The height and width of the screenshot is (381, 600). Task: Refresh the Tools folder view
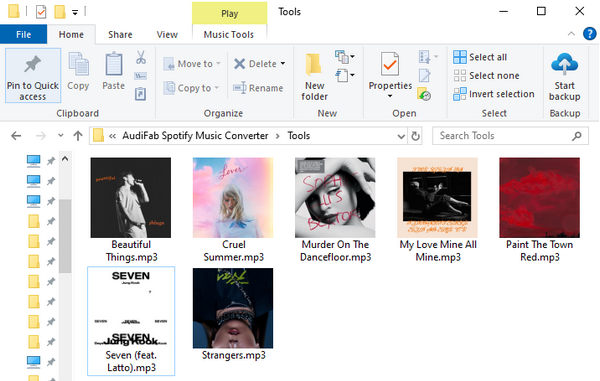pos(416,136)
